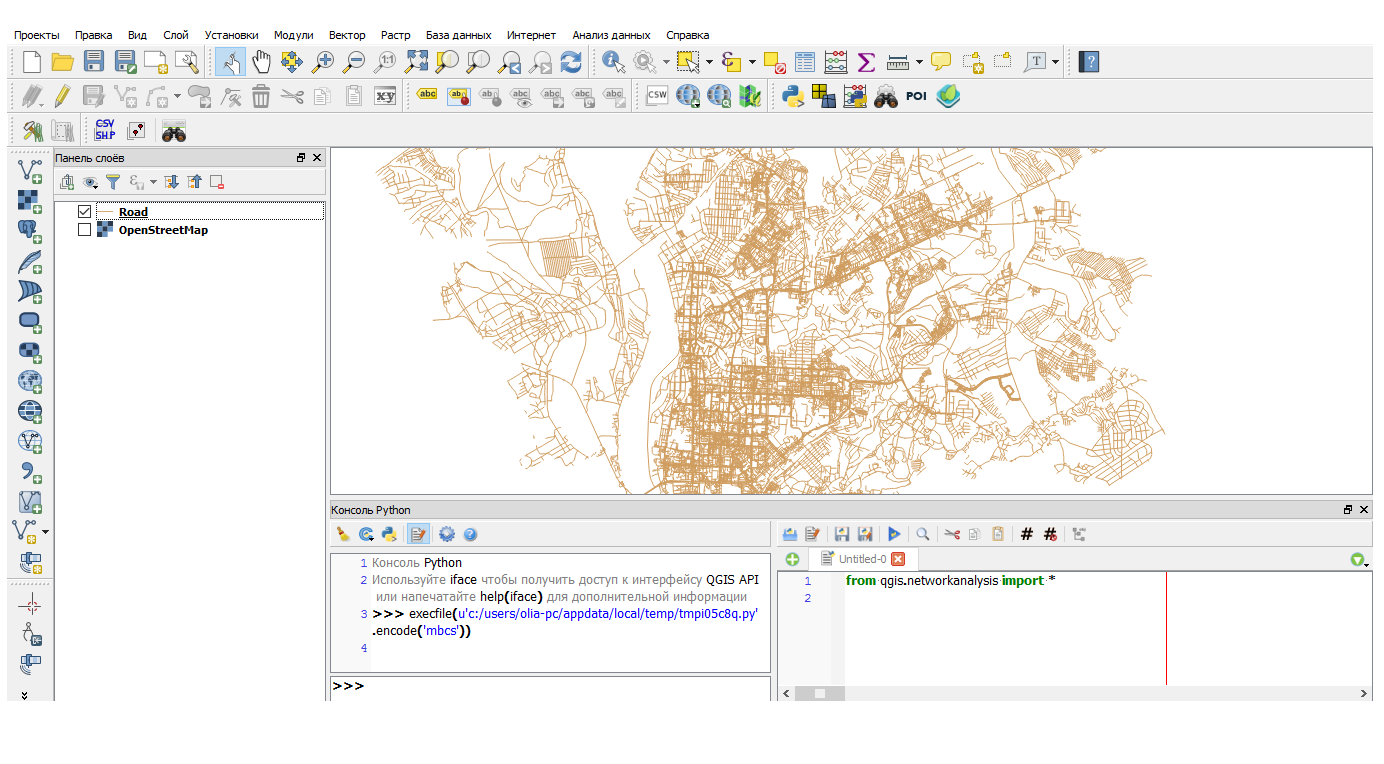
Task: Enable the OpenStreetMap layer checkbox
Action: tap(84, 230)
